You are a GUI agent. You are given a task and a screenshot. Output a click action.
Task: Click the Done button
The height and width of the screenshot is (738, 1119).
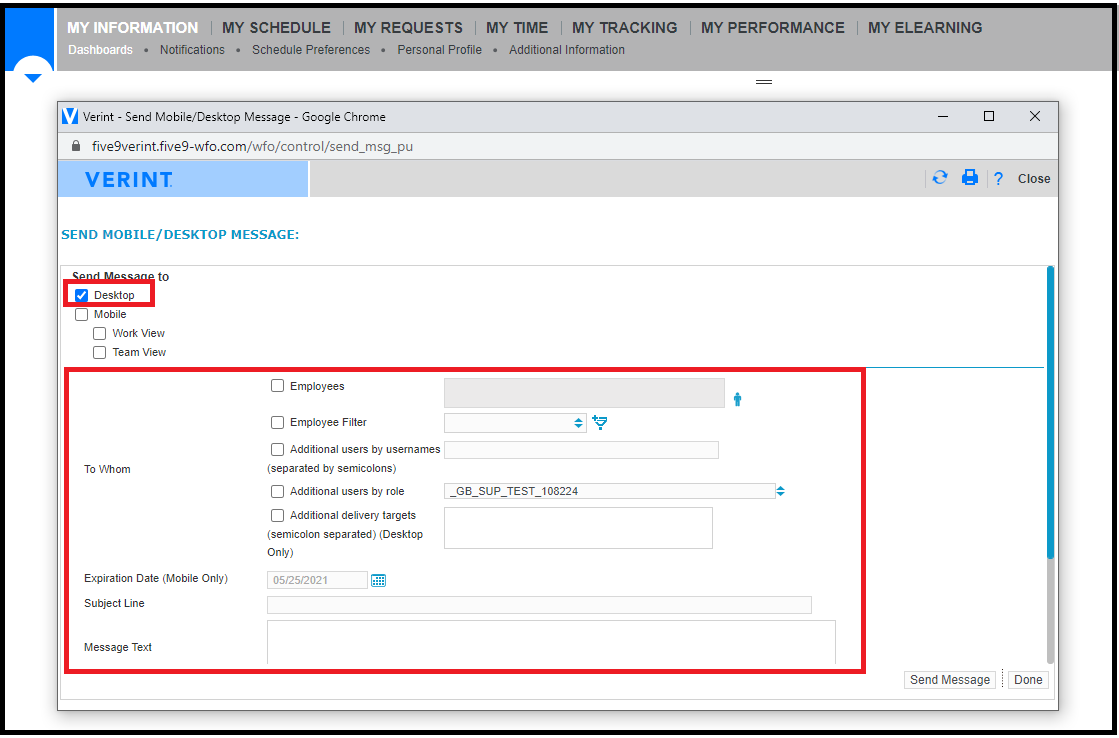coord(1028,680)
